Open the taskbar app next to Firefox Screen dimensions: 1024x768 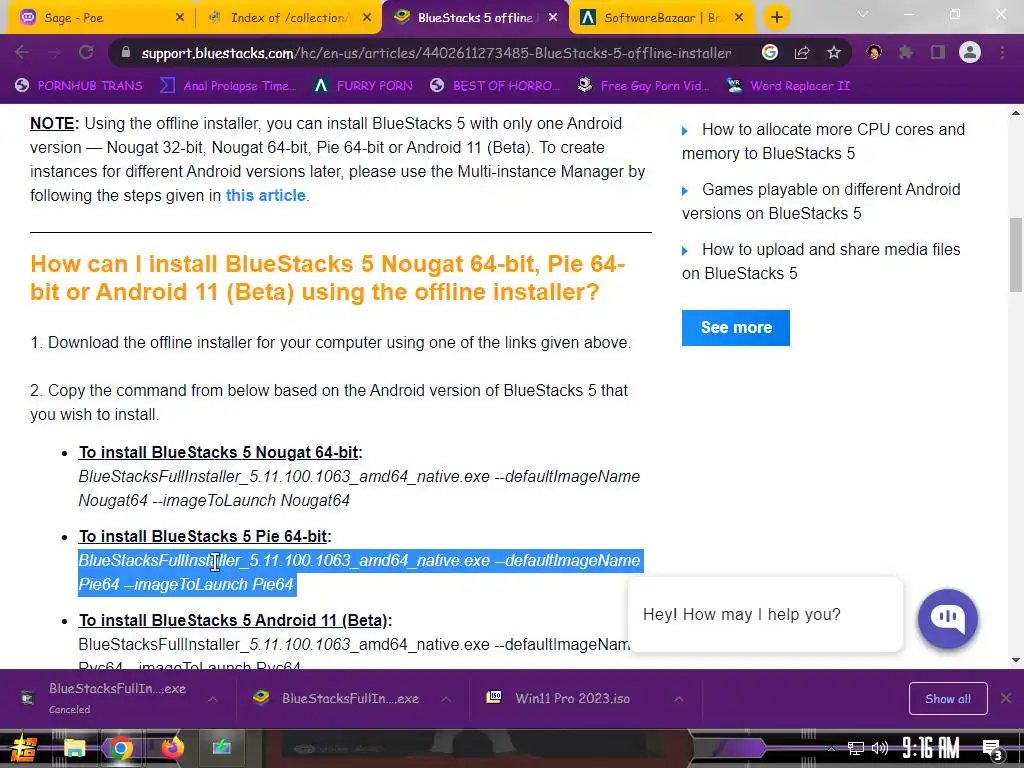point(221,748)
